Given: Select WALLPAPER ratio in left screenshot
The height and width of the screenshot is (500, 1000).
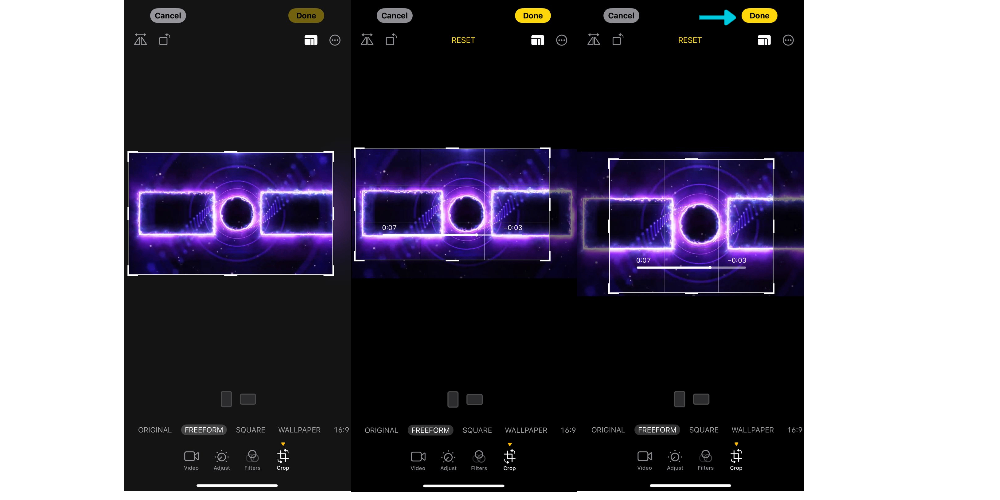Looking at the screenshot, I should [x=299, y=430].
